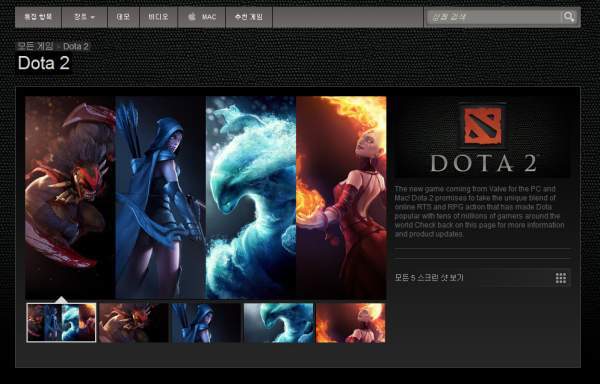The height and width of the screenshot is (384, 600).
Task: Open the screenshot grid view icon
Action: [561, 278]
